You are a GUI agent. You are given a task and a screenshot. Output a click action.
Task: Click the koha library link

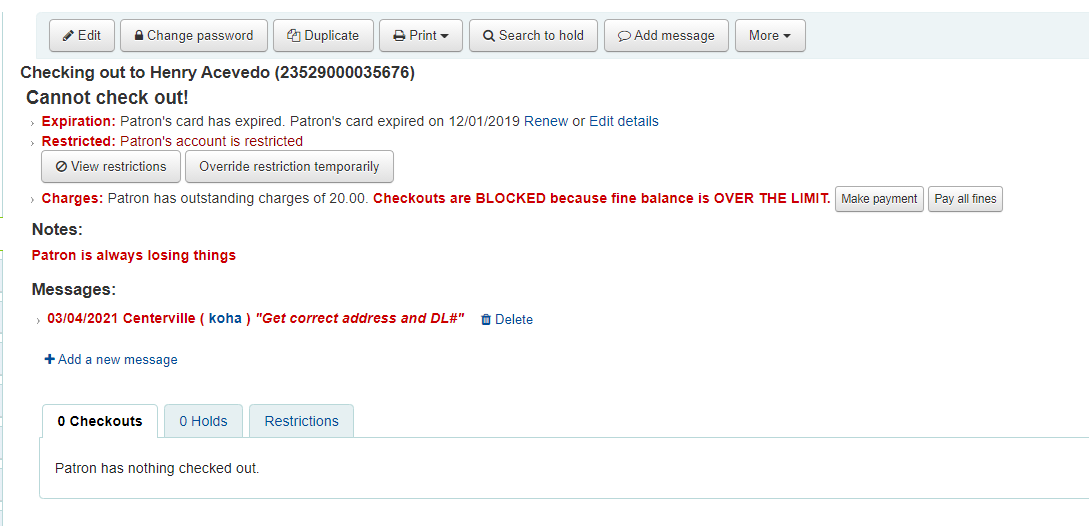[x=225, y=319]
